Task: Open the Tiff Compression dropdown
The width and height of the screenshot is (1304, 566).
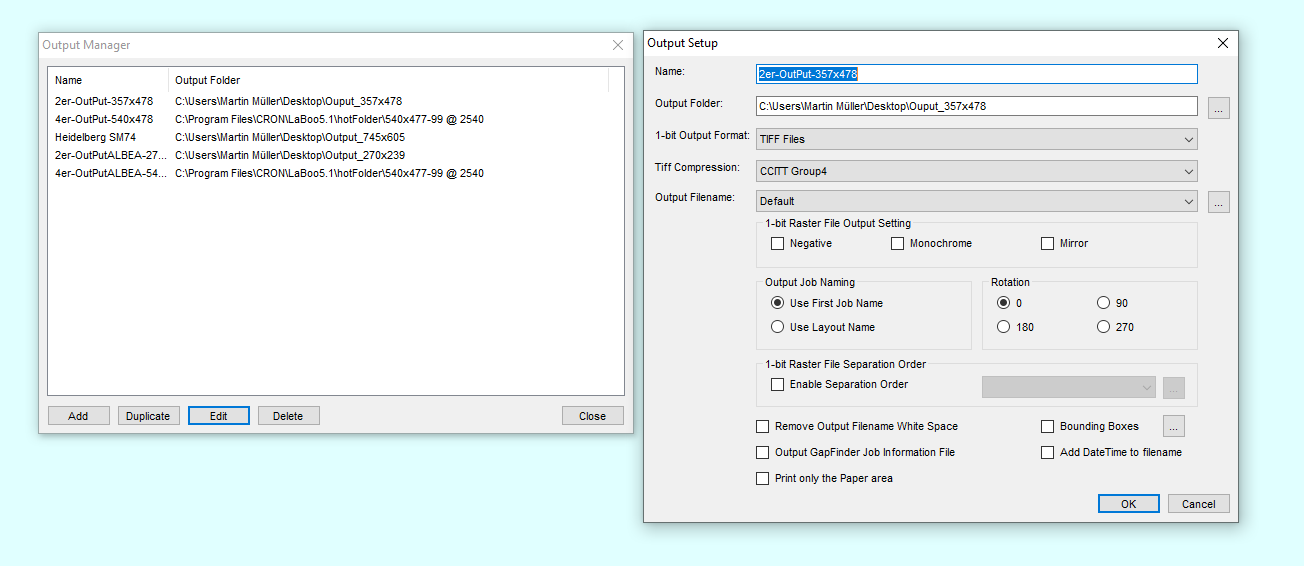Action: click(976, 172)
